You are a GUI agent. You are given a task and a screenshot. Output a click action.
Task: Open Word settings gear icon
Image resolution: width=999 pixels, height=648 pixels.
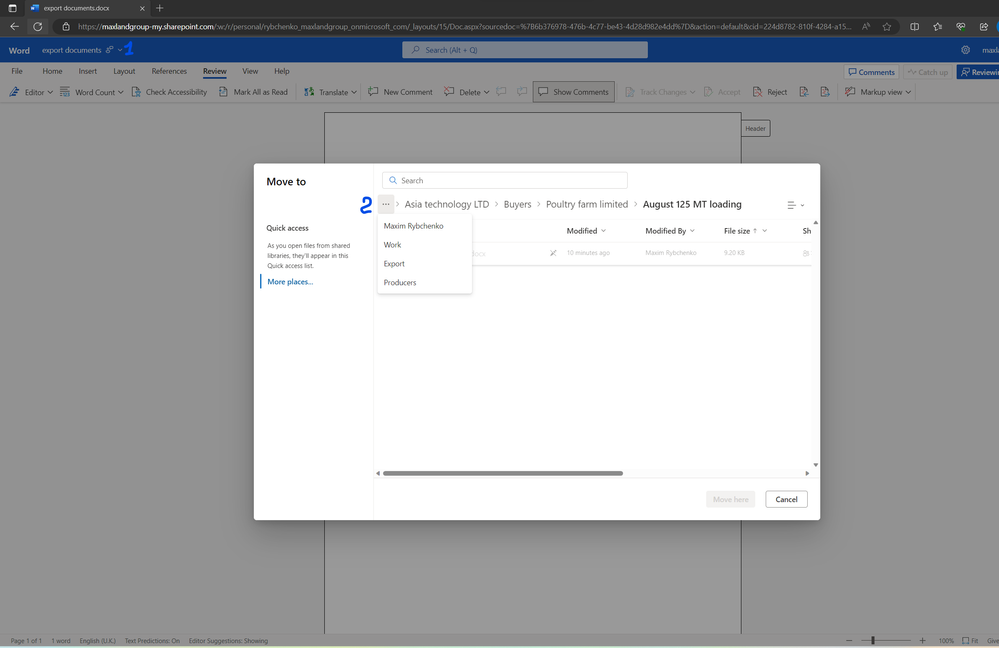965,50
